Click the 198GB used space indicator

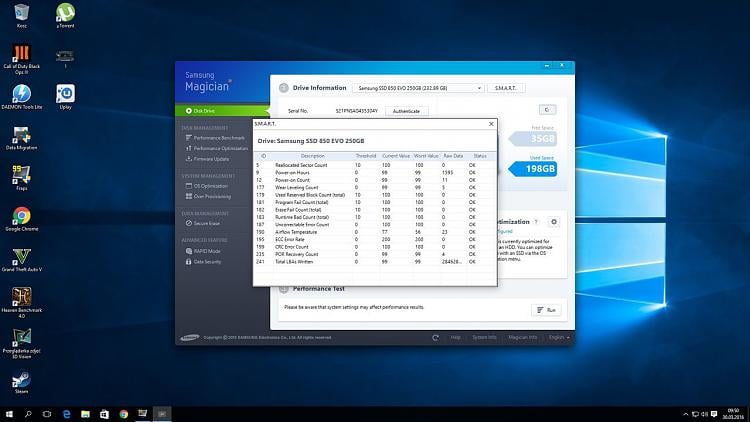click(x=533, y=169)
